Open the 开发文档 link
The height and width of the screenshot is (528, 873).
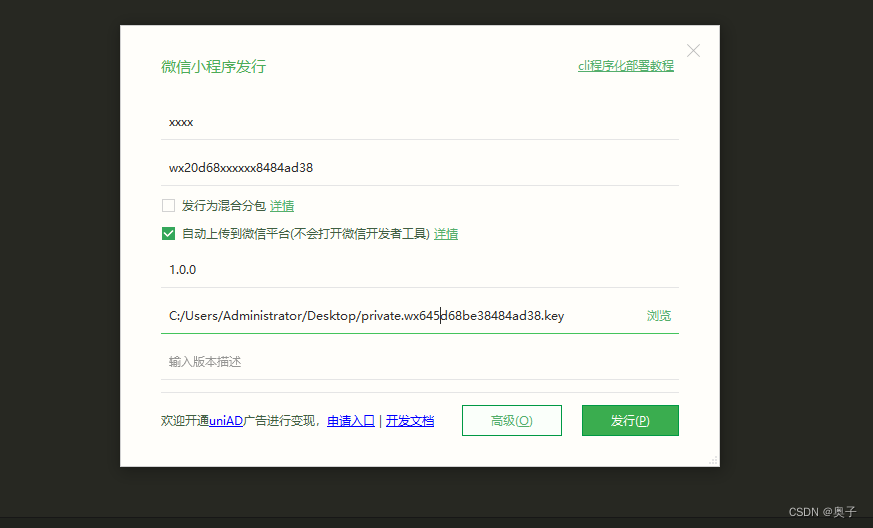[410, 421]
